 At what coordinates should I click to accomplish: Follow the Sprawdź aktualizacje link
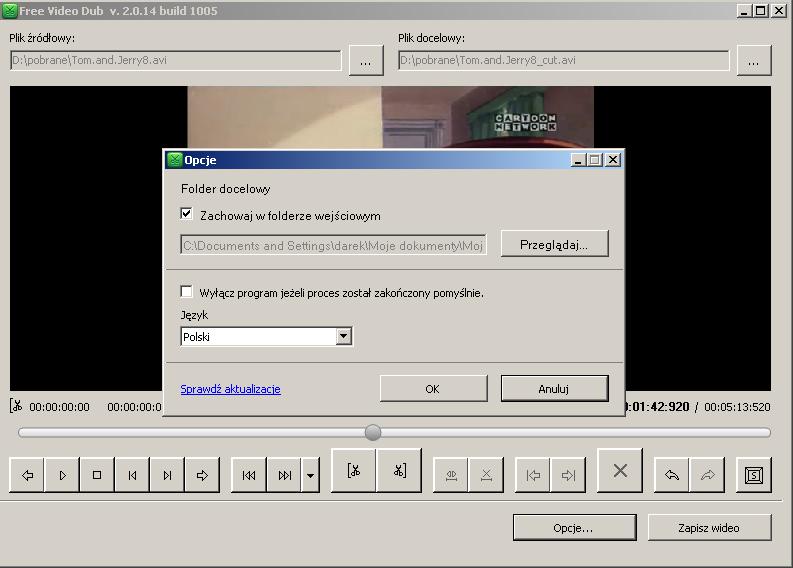[x=231, y=389]
